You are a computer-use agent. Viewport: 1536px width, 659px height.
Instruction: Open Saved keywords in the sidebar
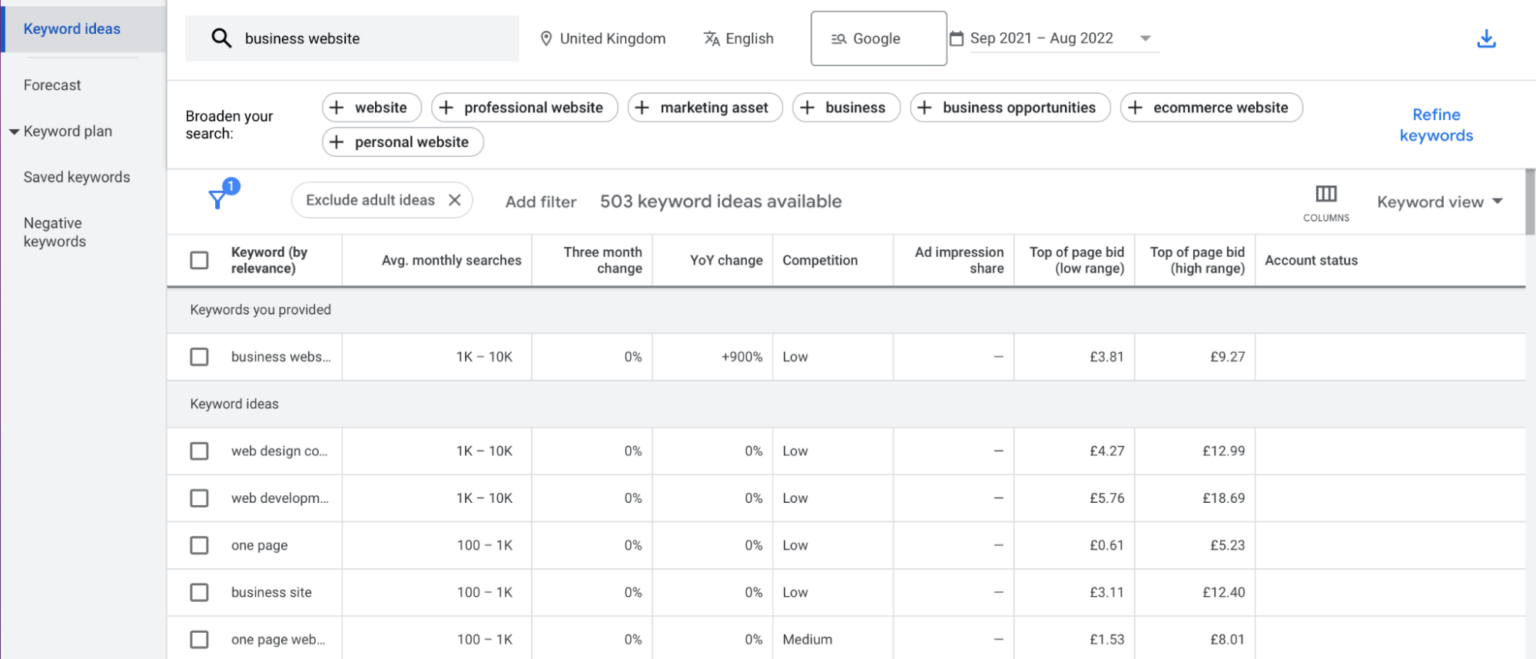tap(77, 177)
